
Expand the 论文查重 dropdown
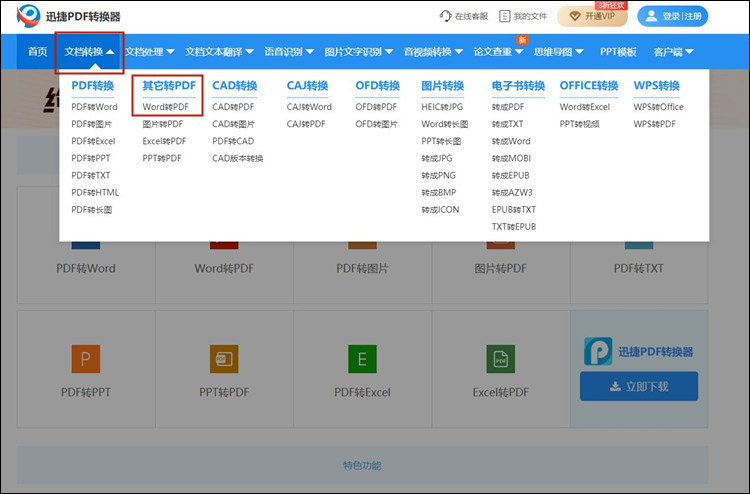[x=498, y=52]
